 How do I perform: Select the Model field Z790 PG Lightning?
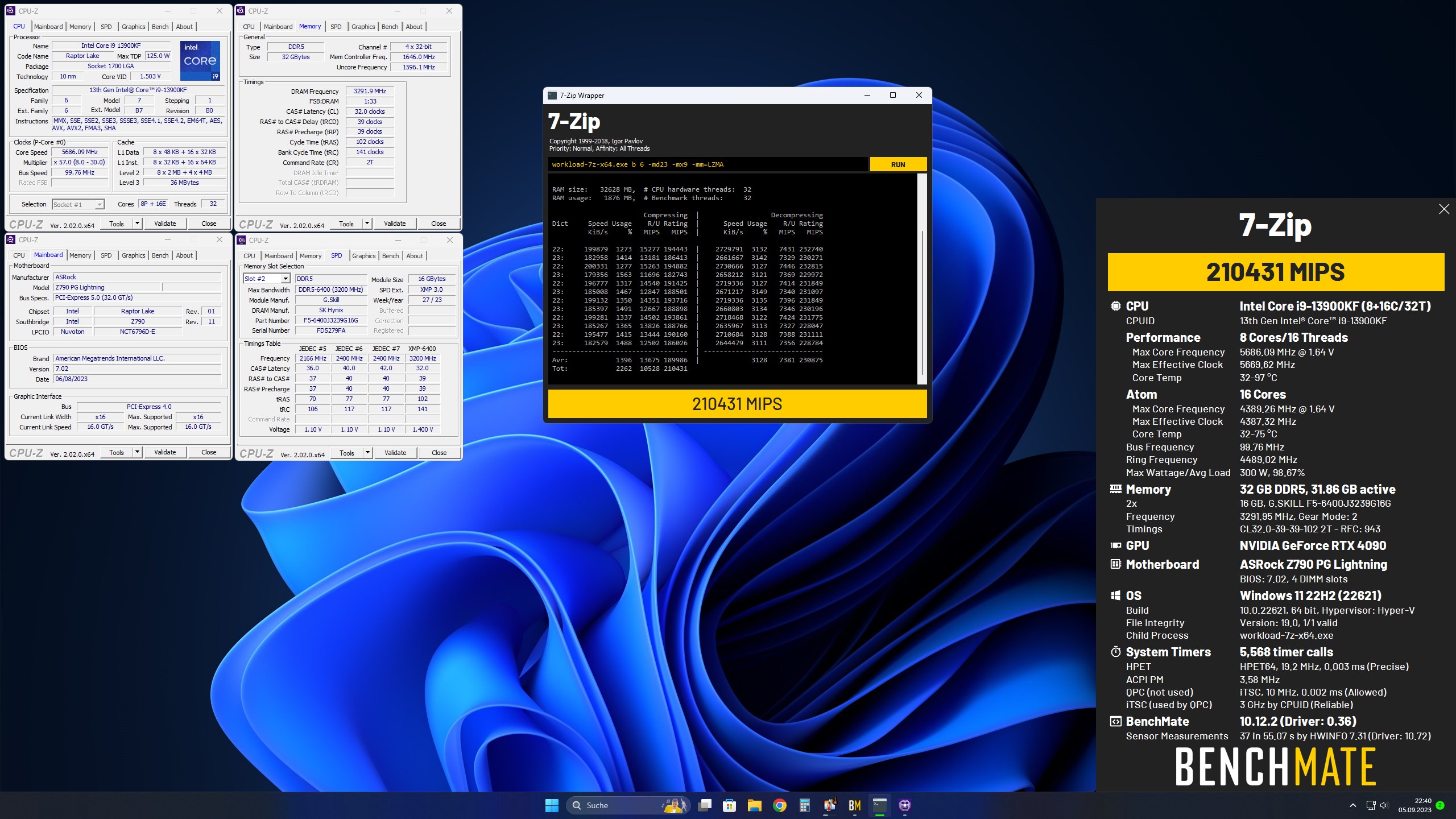107,287
